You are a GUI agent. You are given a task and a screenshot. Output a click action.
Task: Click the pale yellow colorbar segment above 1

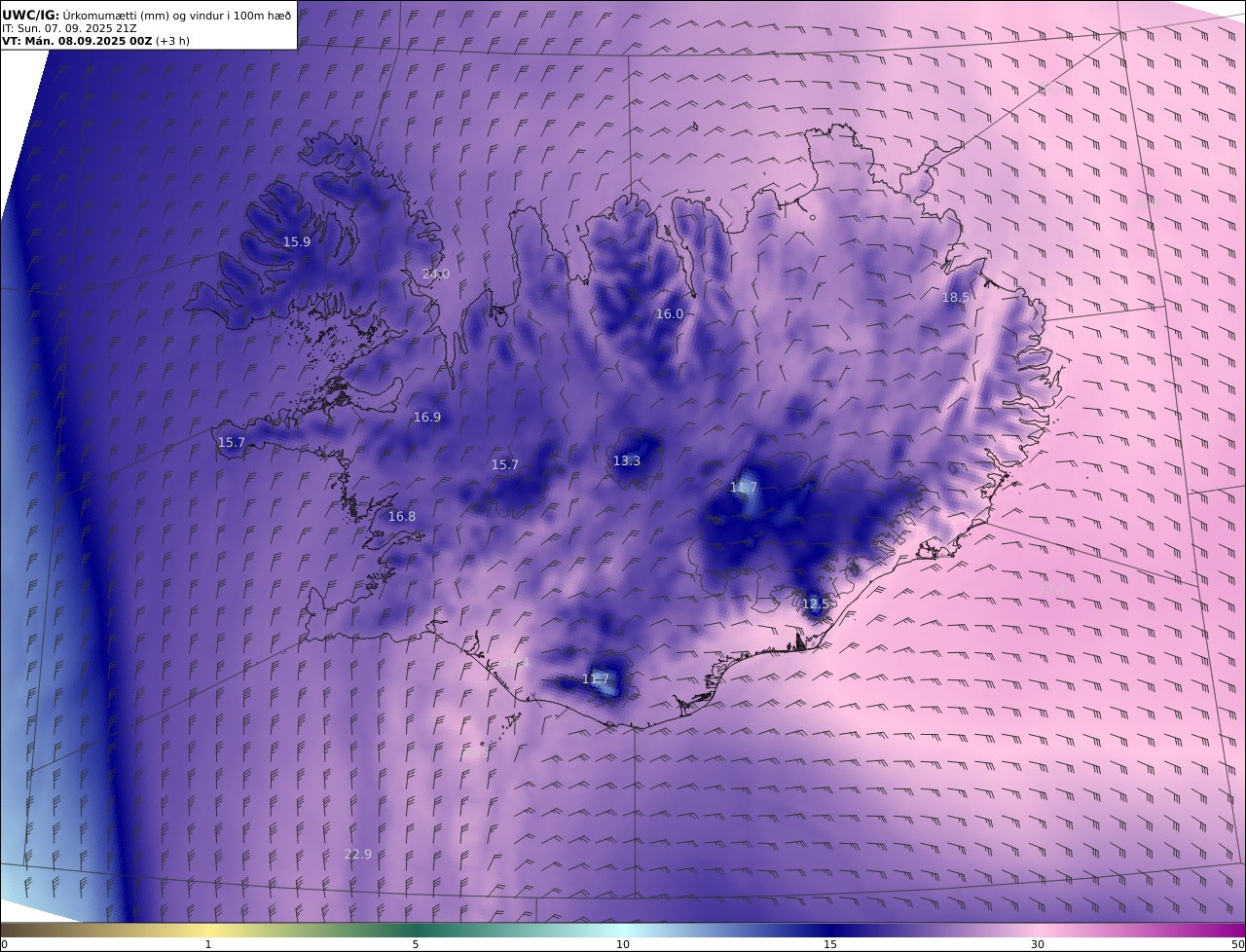208,930
